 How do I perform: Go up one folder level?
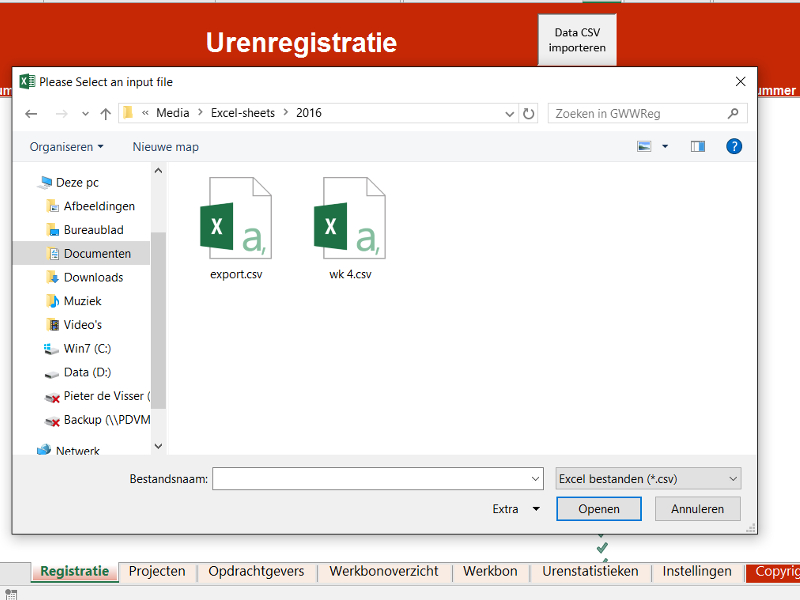coord(106,114)
